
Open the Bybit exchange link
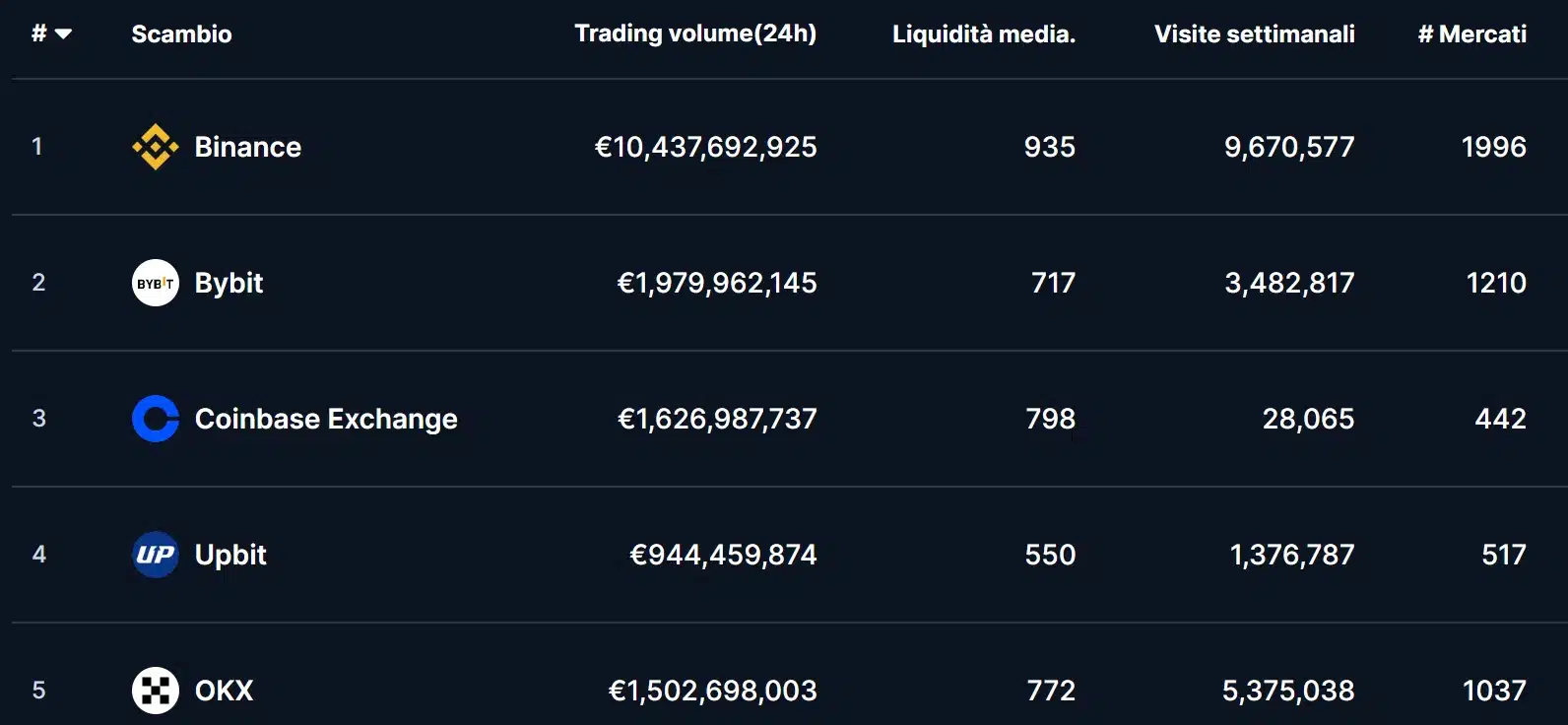(x=229, y=283)
